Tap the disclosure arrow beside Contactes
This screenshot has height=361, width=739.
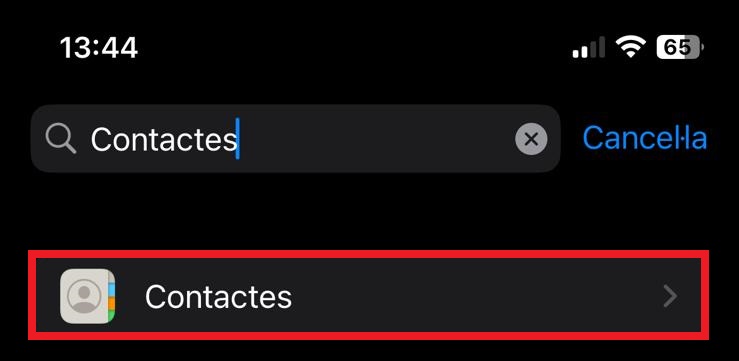click(x=670, y=296)
